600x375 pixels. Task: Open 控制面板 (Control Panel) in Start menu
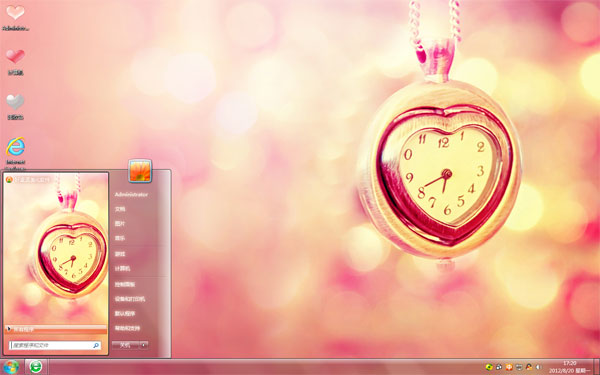(x=125, y=284)
